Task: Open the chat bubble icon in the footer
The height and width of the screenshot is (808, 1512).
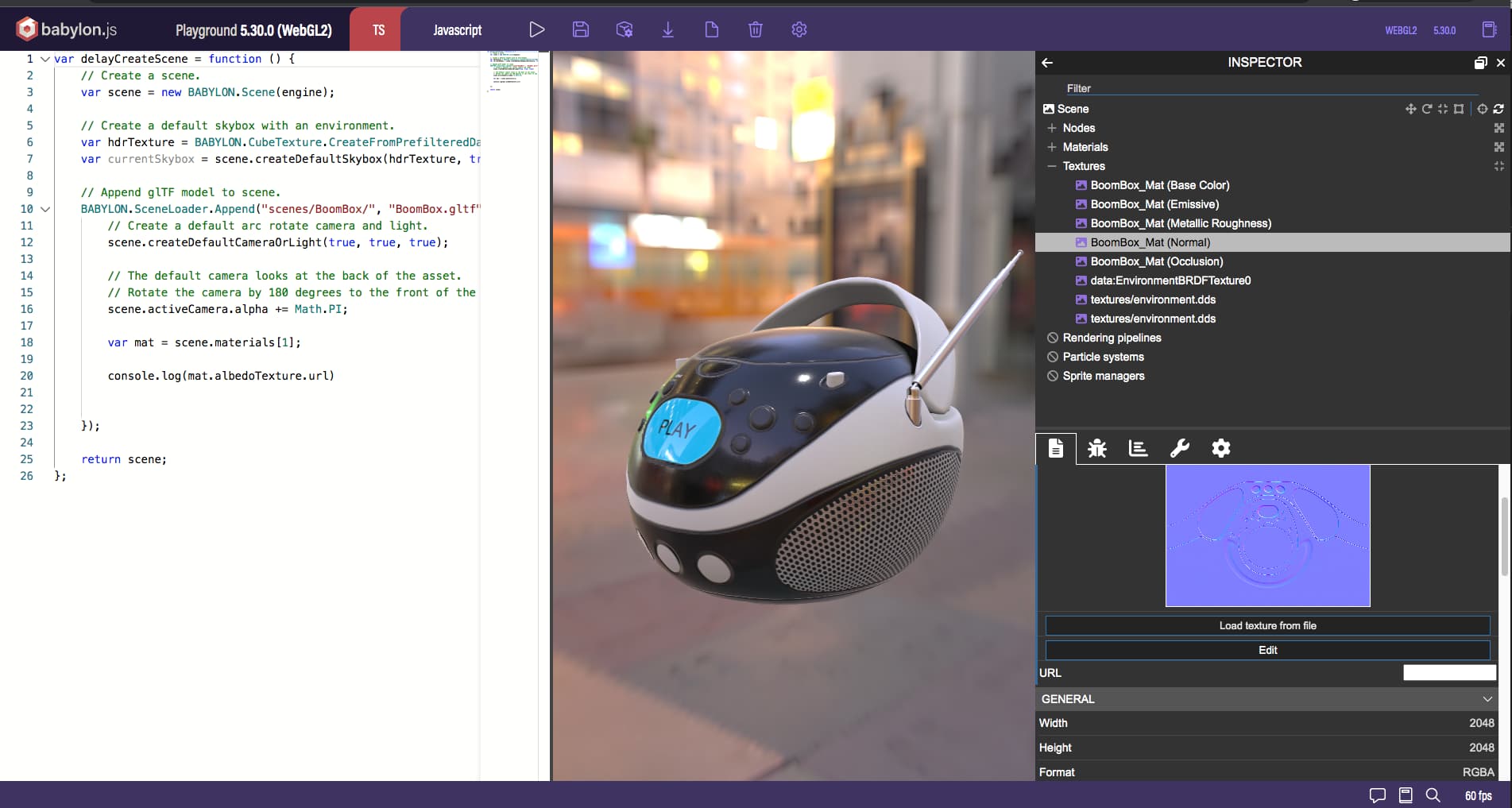Action: point(1378,795)
